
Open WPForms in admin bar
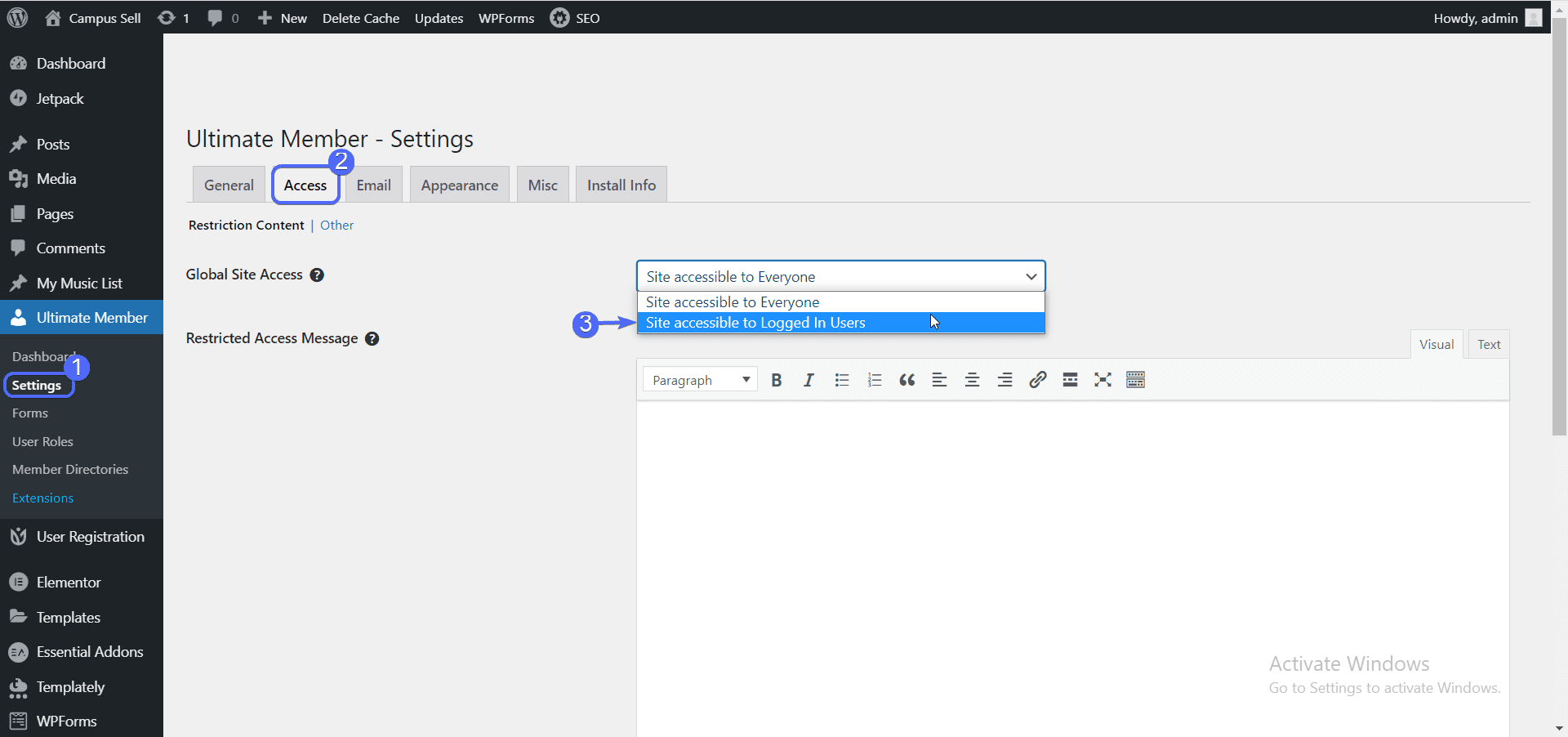pos(506,18)
